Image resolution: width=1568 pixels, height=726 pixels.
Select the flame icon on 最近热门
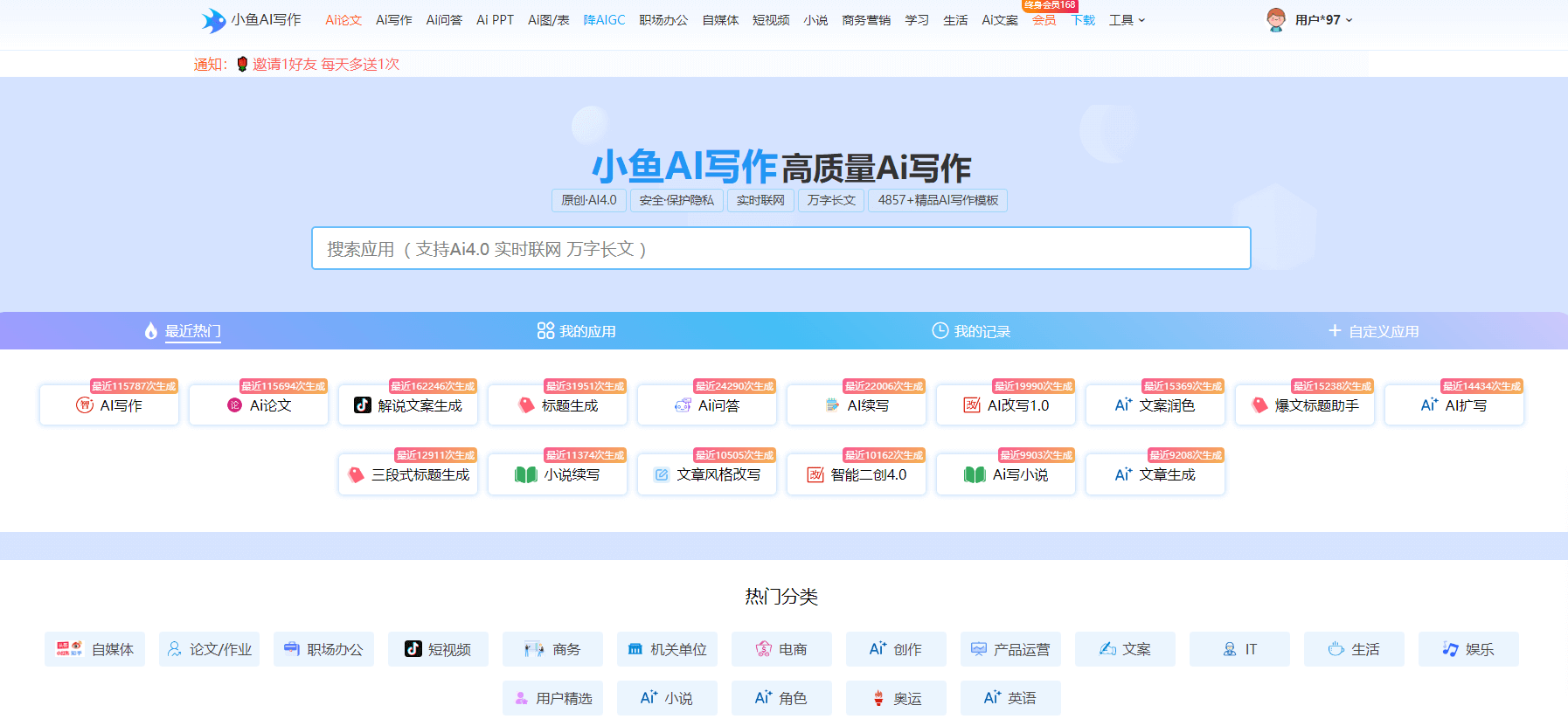click(x=151, y=331)
